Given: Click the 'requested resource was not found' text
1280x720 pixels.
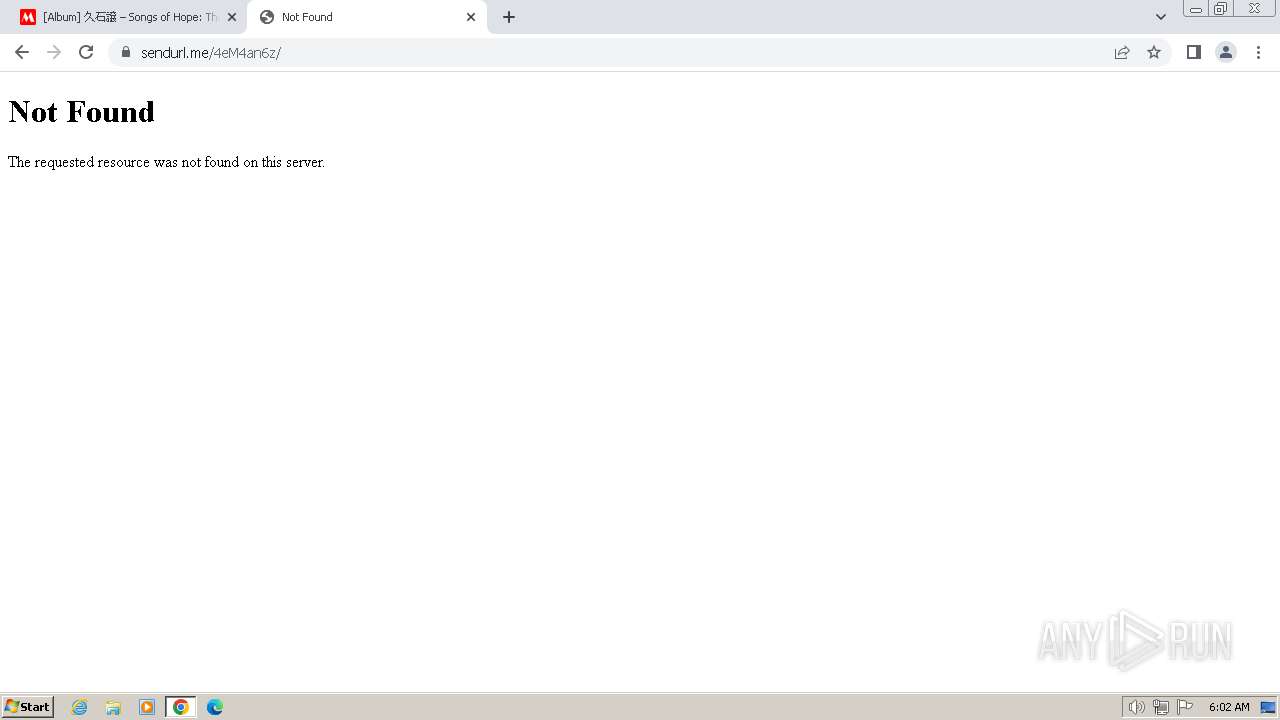Looking at the screenshot, I should click(x=168, y=162).
